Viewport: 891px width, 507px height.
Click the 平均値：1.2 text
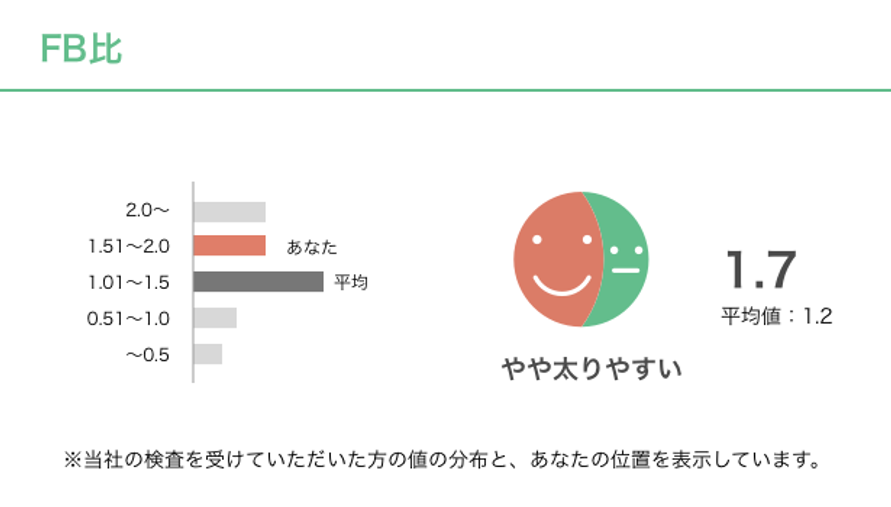777,316
